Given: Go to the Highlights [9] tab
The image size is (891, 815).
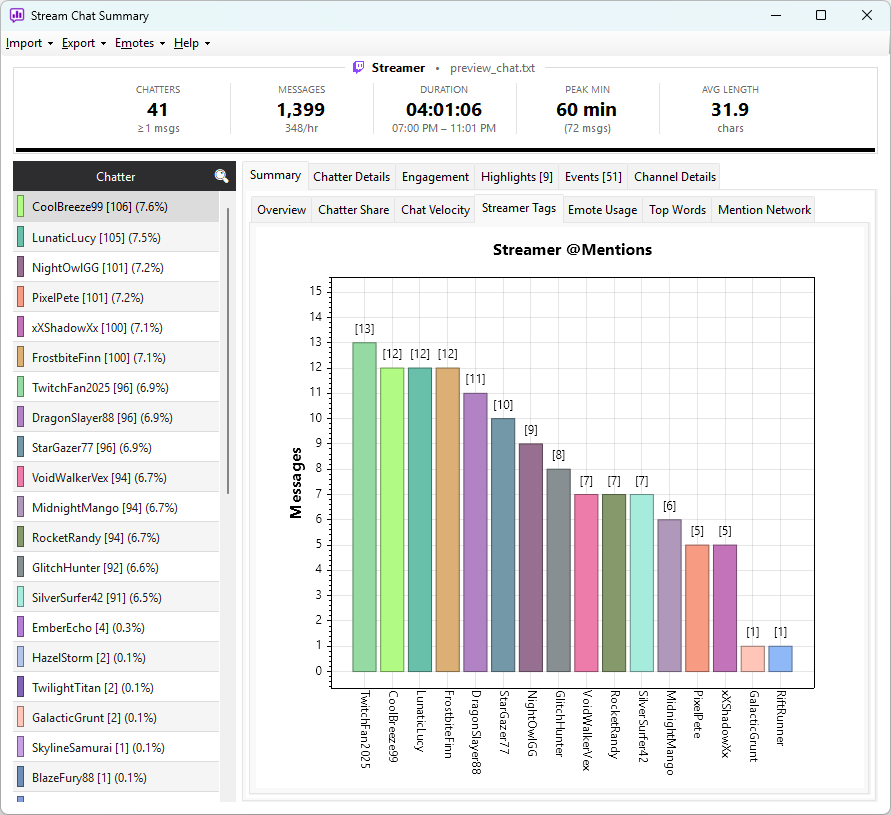Looking at the screenshot, I should coord(517,177).
